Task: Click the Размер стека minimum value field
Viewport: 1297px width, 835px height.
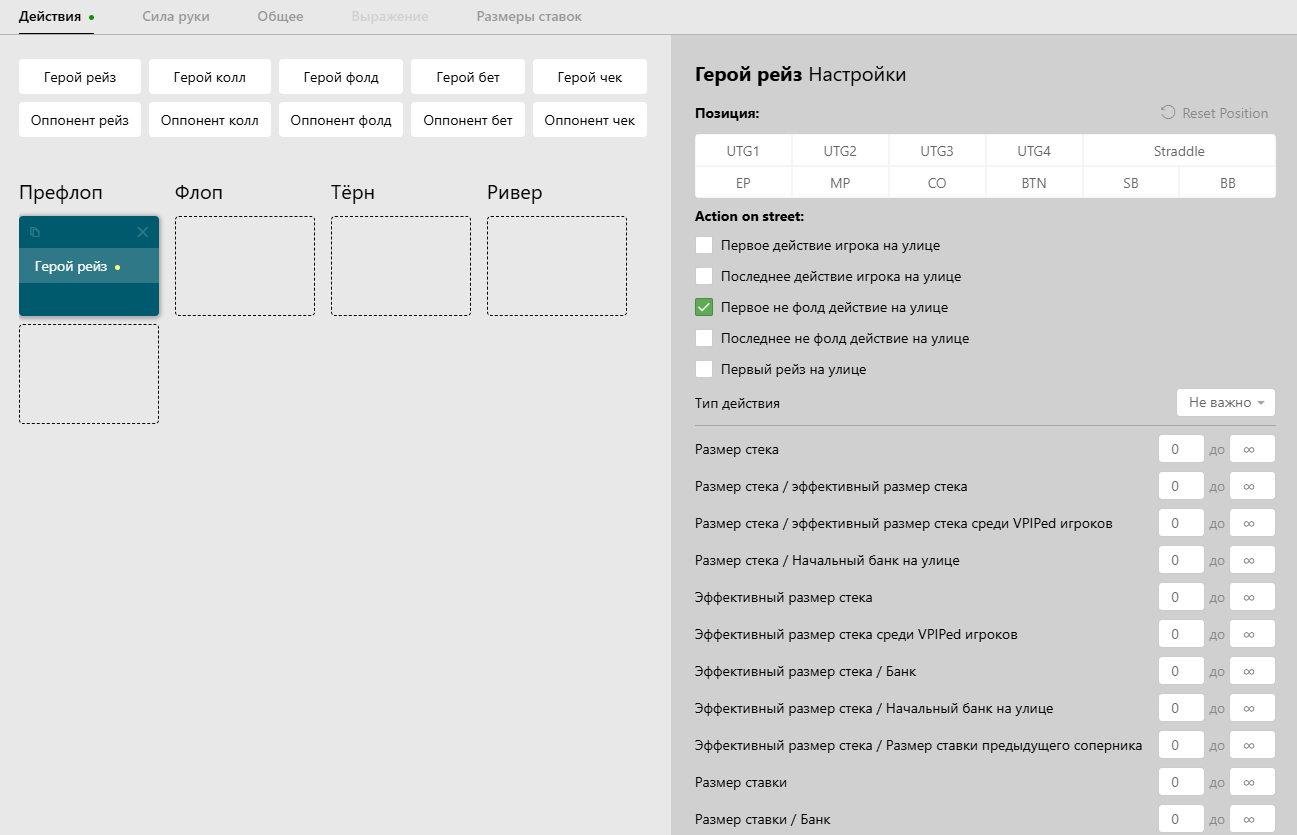Action: point(1180,449)
